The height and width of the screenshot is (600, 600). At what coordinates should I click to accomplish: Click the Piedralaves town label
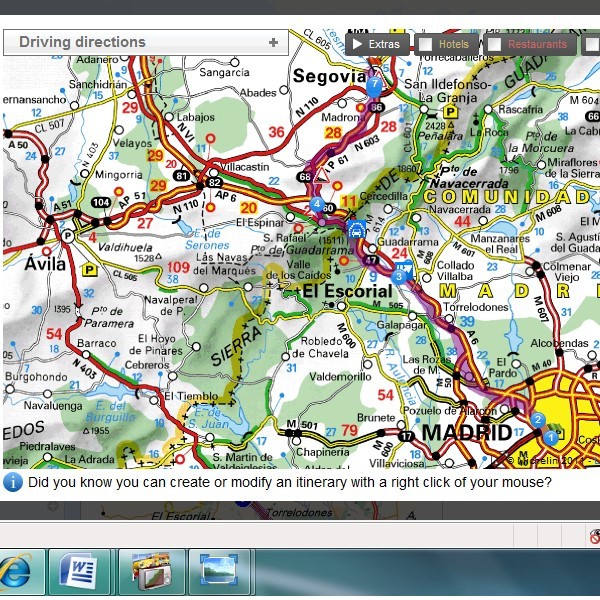[x=47, y=446]
